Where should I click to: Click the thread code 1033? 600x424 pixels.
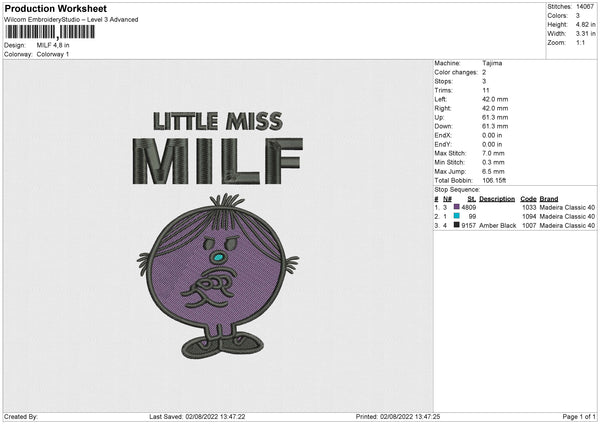(529, 207)
